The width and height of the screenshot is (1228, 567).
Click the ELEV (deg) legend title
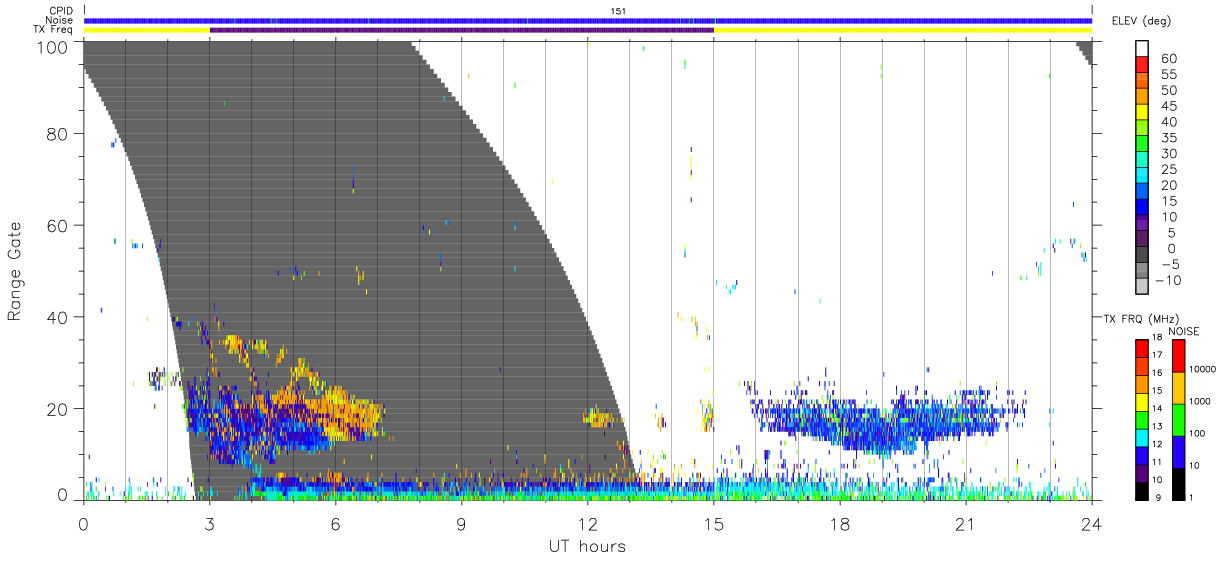tap(1141, 20)
